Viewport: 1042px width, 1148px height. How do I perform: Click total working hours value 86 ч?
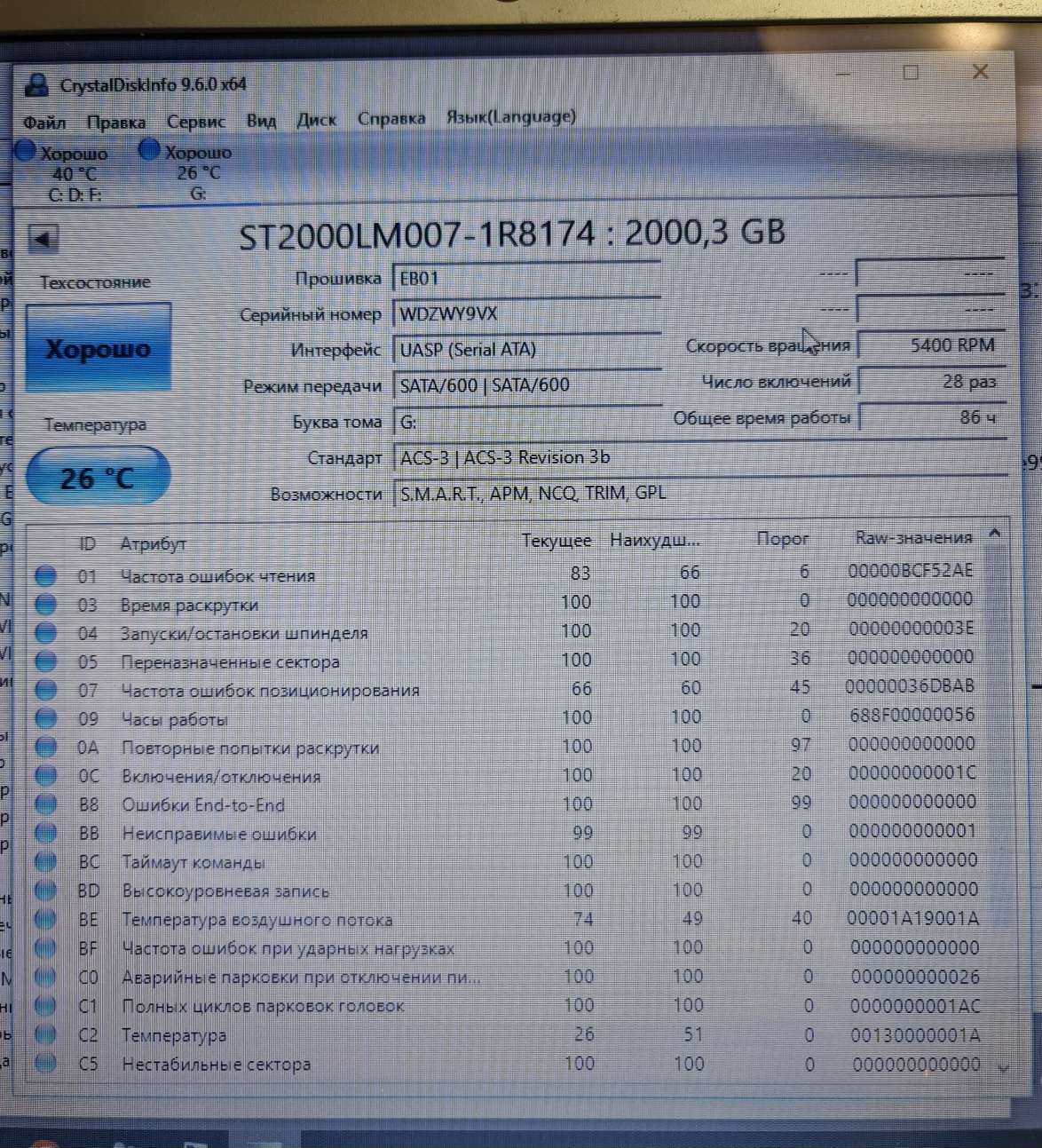tap(931, 417)
